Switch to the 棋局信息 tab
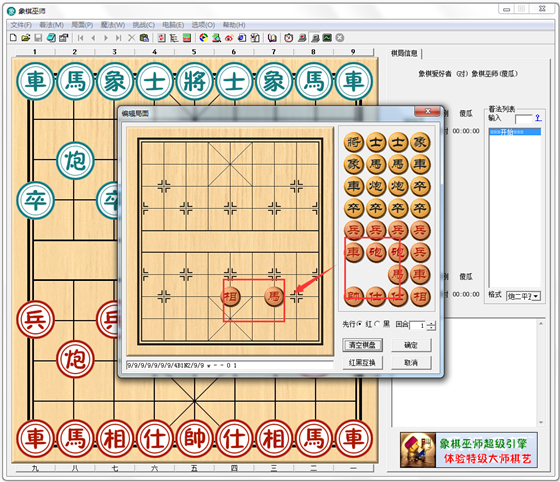Screen dimensions: 560x482 click(x=404, y=54)
